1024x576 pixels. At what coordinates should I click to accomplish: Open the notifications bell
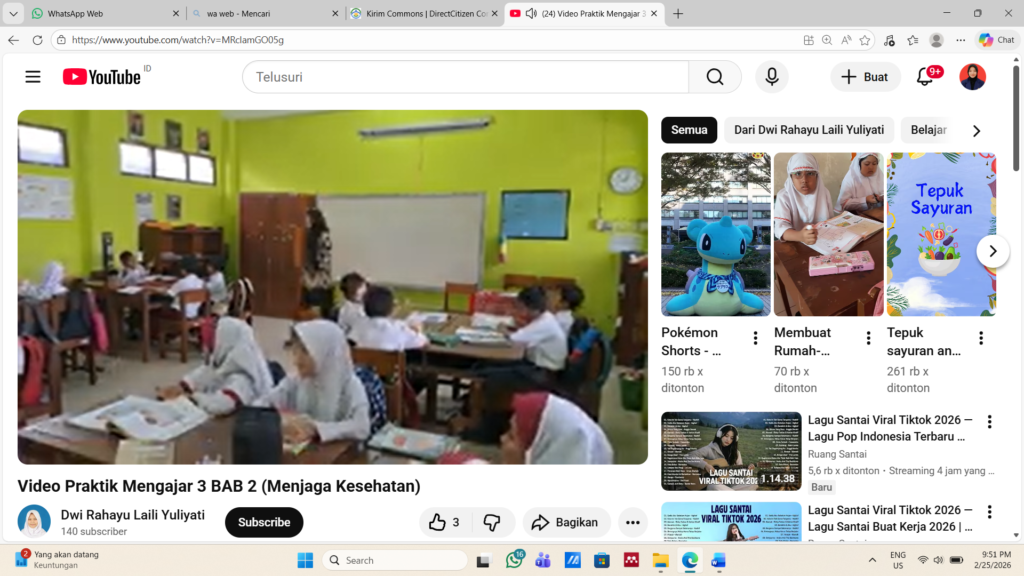pyautogui.click(x=925, y=77)
